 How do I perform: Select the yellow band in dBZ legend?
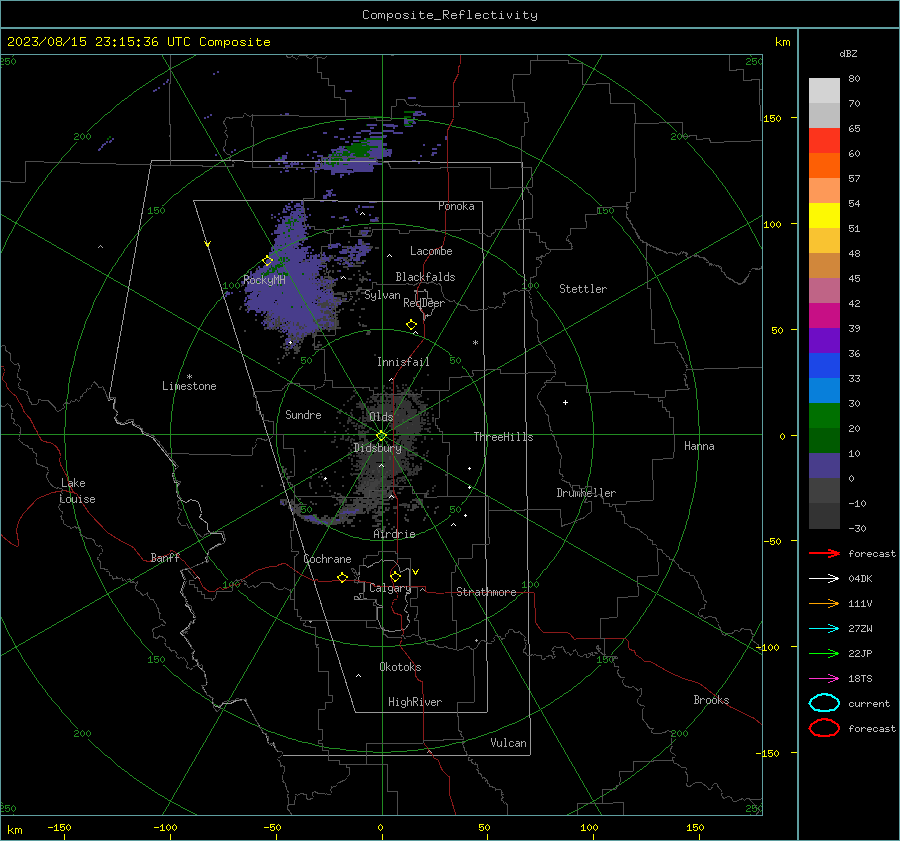pos(824,216)
